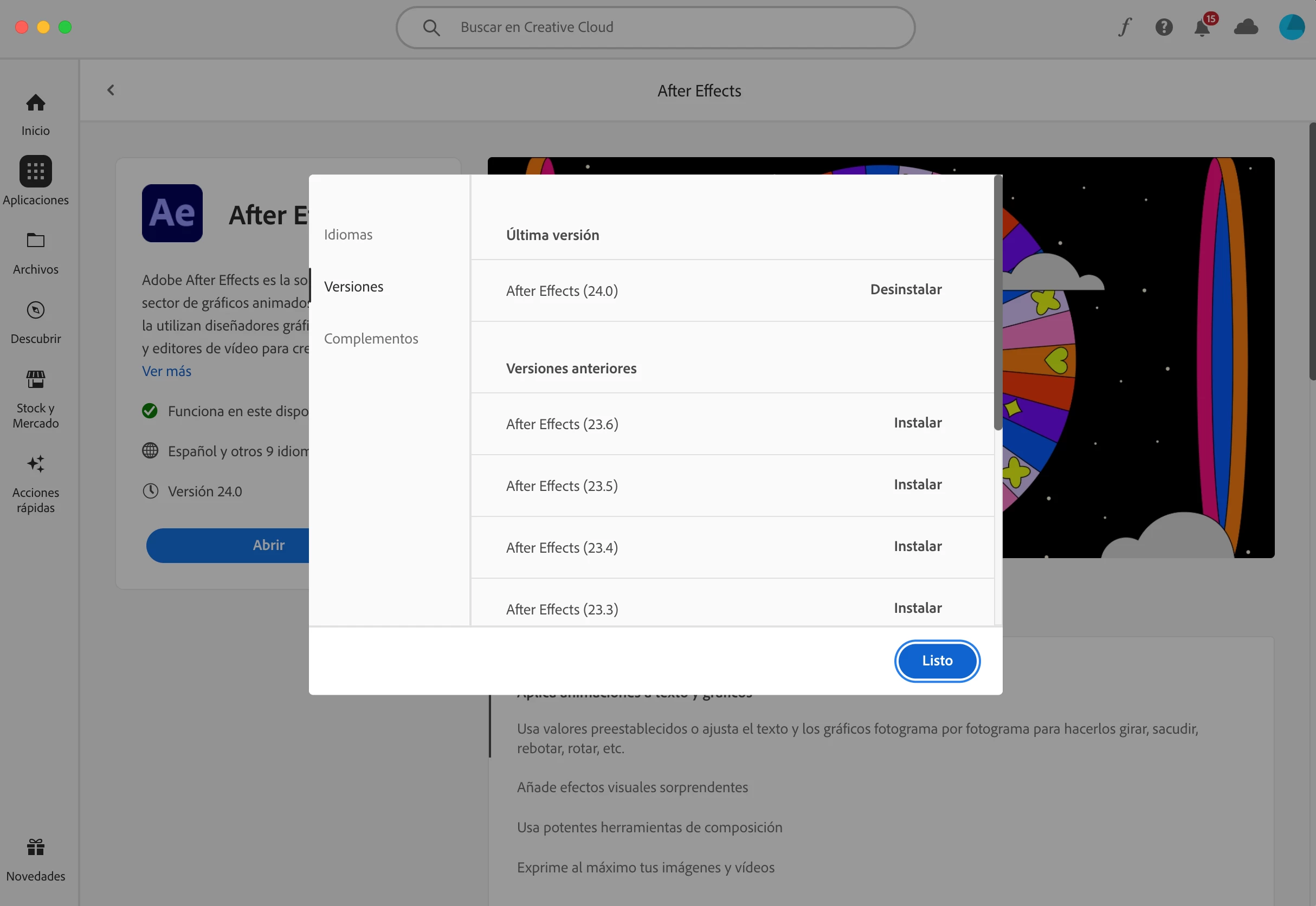Open Archivos folder icon in sidebar
The height and width of the screenshot is (906, 1316).
[35, 241]
